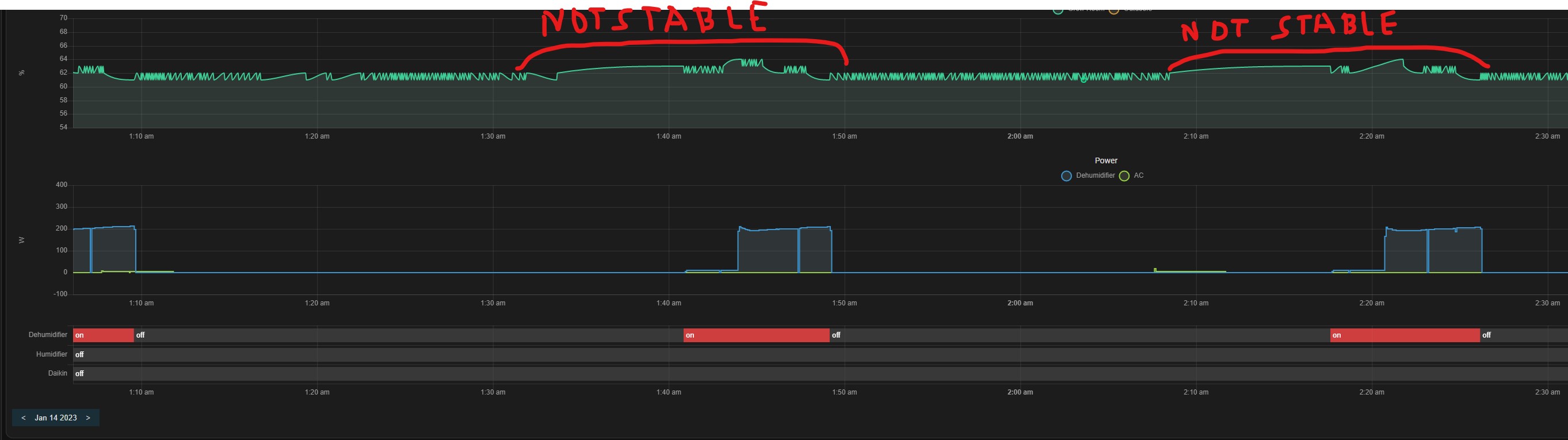Image resolution: width=1568 pixels, height=440 pixels.
Task: Open the Jan 14 2023 date picker
Action: [56, 418]
